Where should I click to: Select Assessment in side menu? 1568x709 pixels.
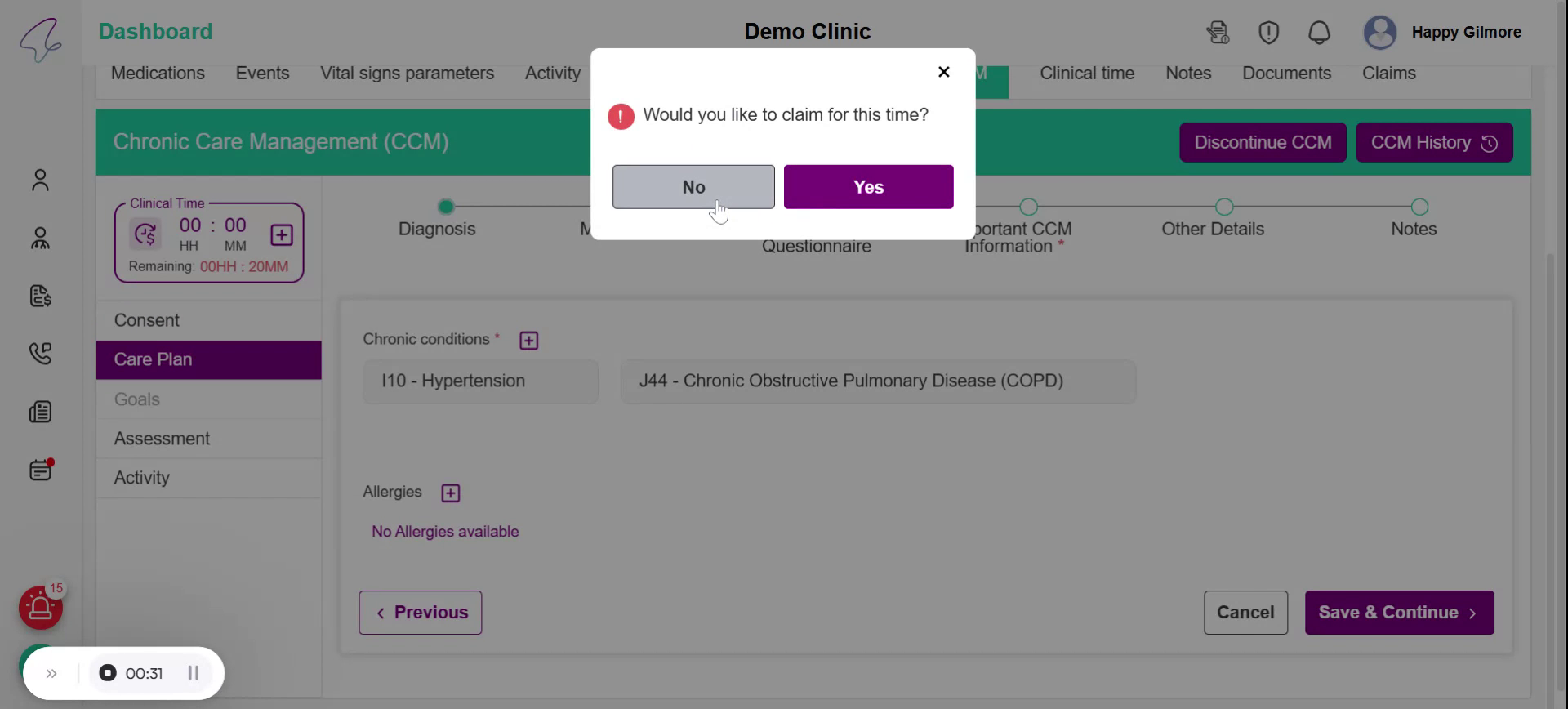tap(209, 439)
